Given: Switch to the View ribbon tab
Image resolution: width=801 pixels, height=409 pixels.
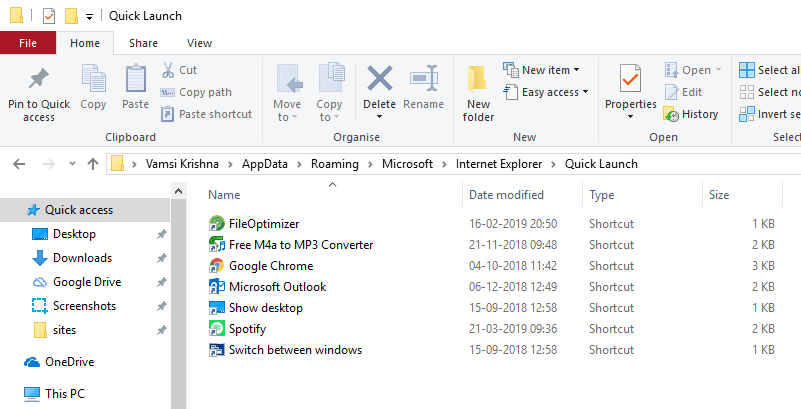Looking at the screenshot, I should (x=199, y=43).
